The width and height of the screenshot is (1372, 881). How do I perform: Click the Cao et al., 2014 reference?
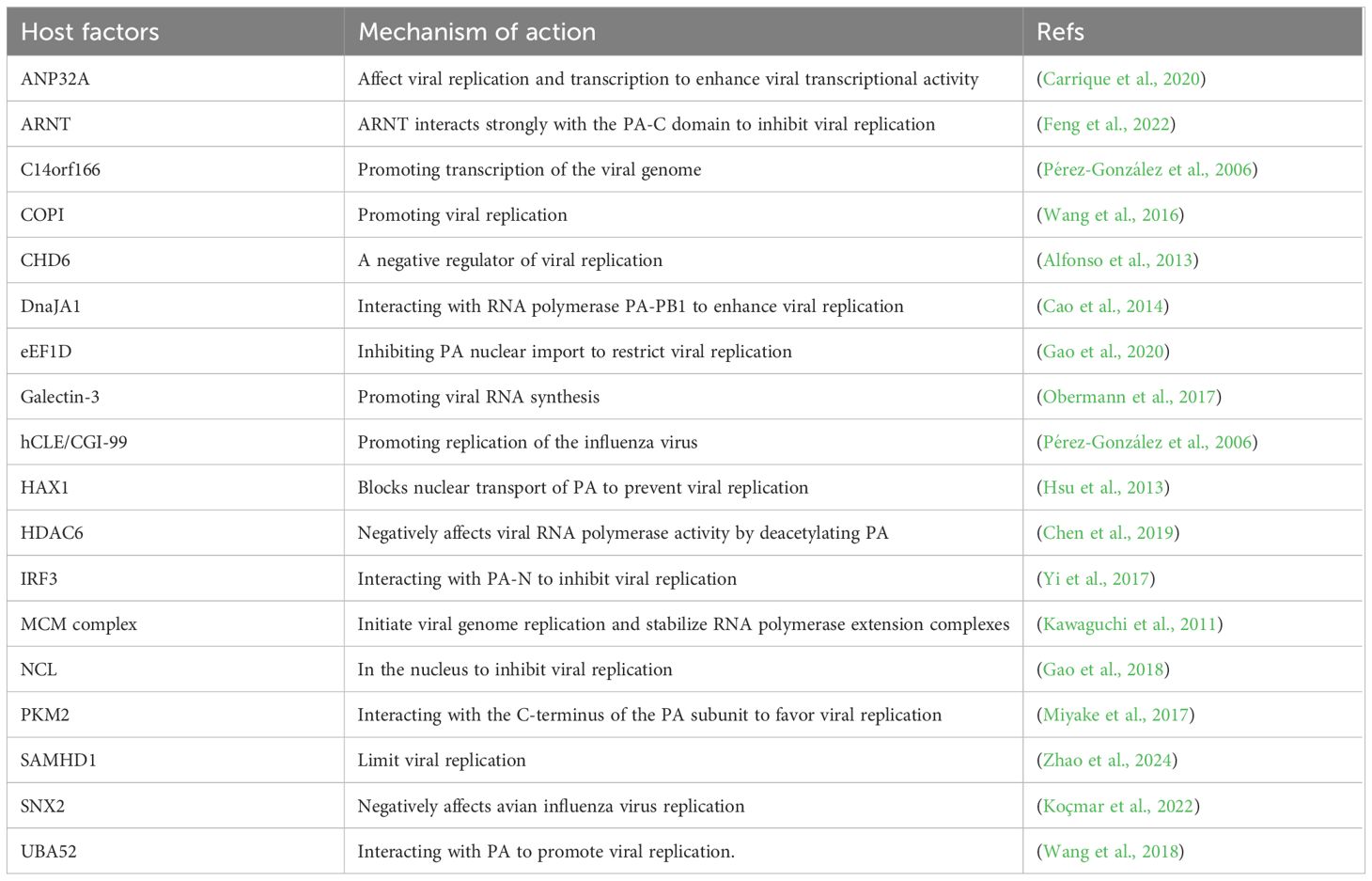pyautogui.click(x=1103, y=307)
